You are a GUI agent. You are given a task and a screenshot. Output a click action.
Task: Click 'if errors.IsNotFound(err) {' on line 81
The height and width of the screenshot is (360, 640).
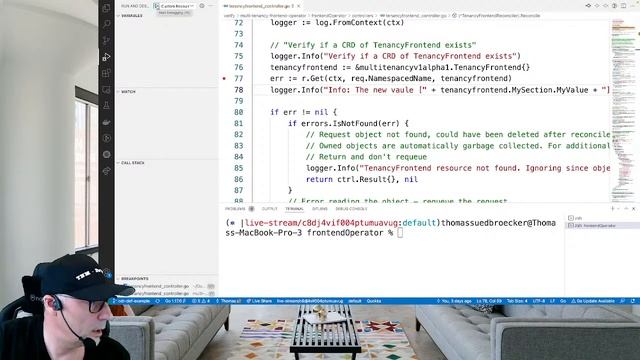[x=348, y=123]
